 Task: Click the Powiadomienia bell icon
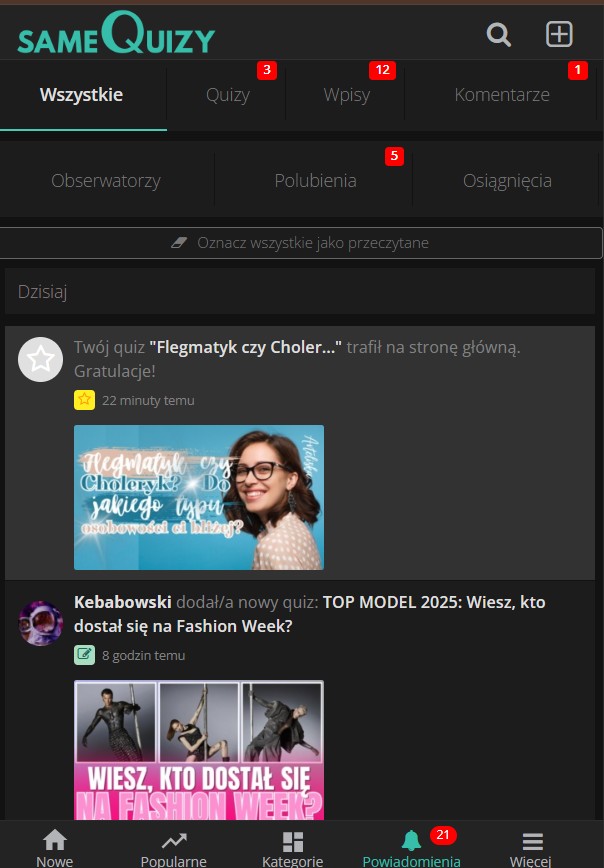(x=411, y=841)
